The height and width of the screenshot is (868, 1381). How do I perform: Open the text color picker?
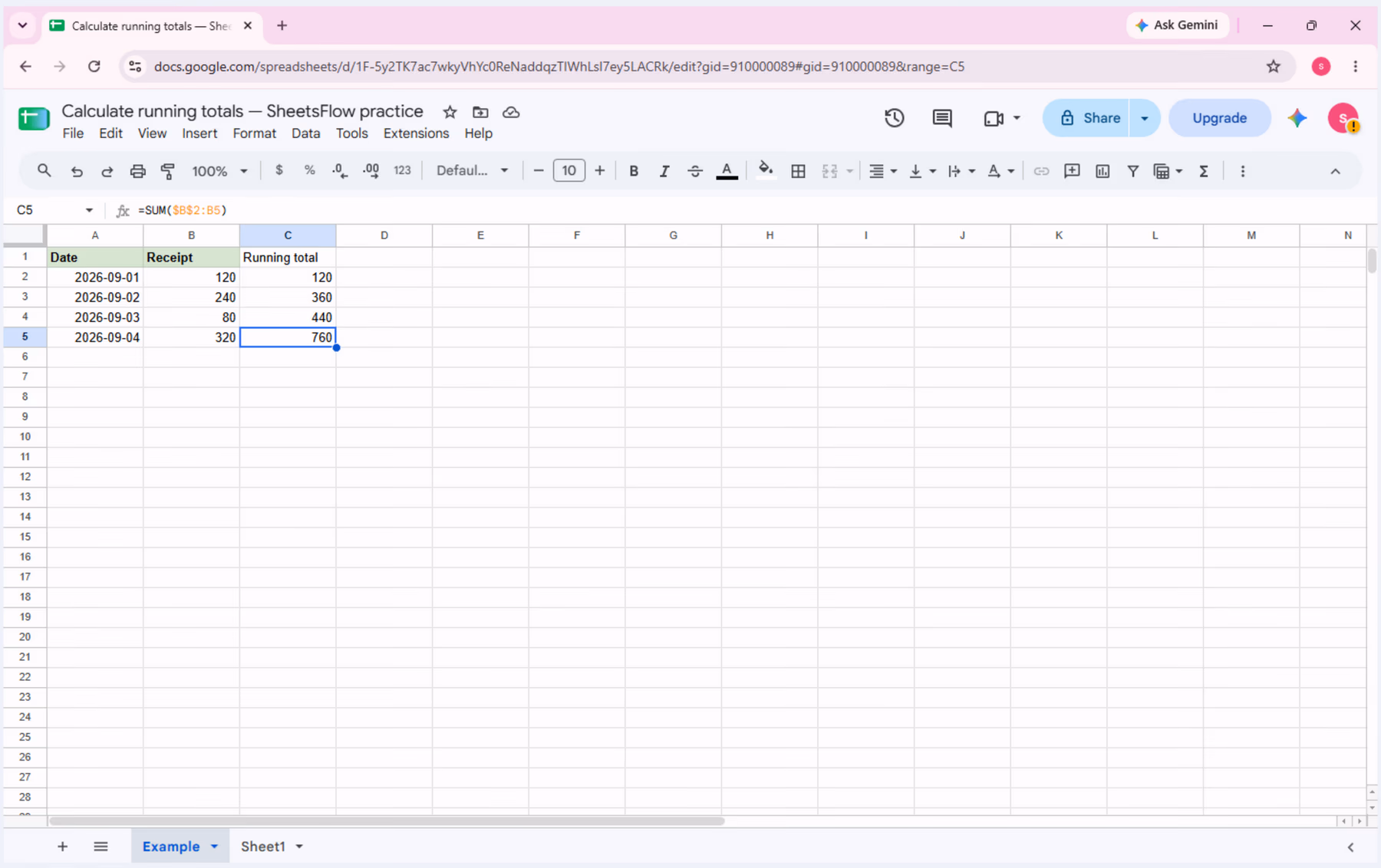click(x=727, y=171)
